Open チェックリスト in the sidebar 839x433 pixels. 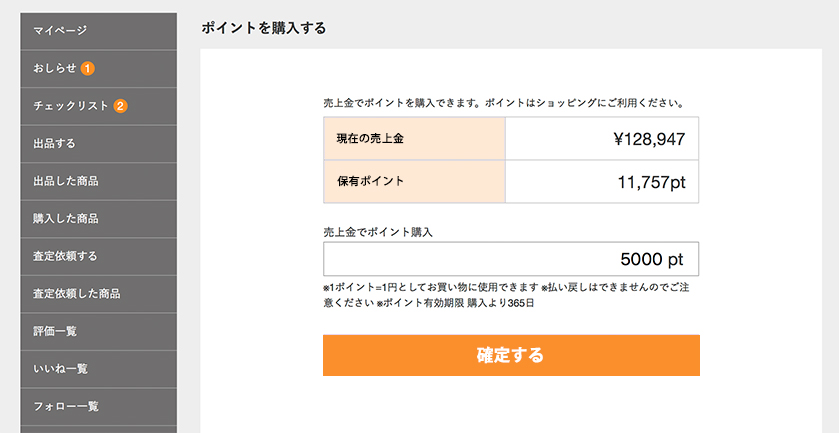click(x=70, y=106)
